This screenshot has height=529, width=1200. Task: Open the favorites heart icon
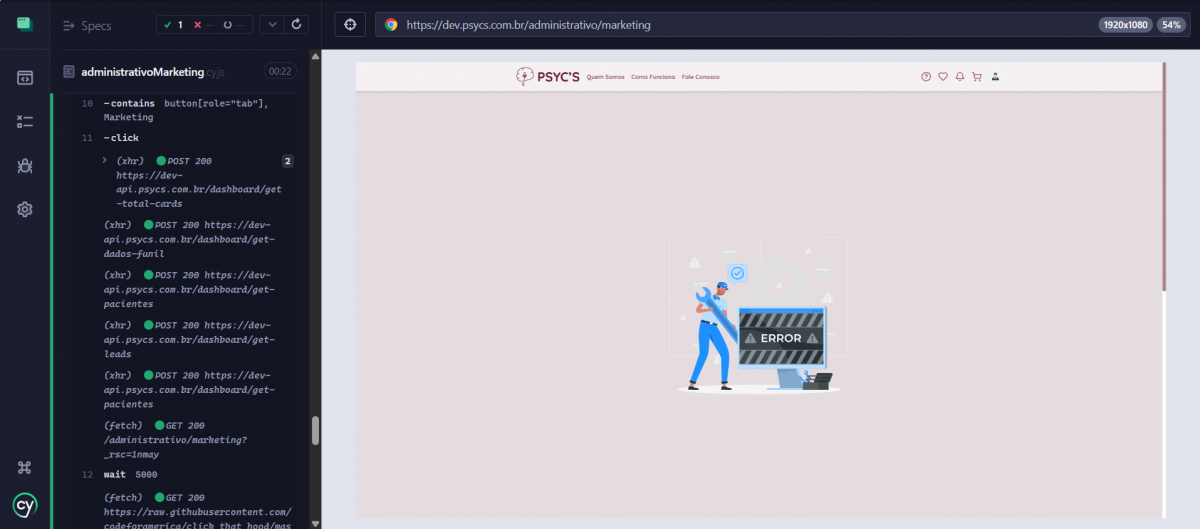(942, 77)
